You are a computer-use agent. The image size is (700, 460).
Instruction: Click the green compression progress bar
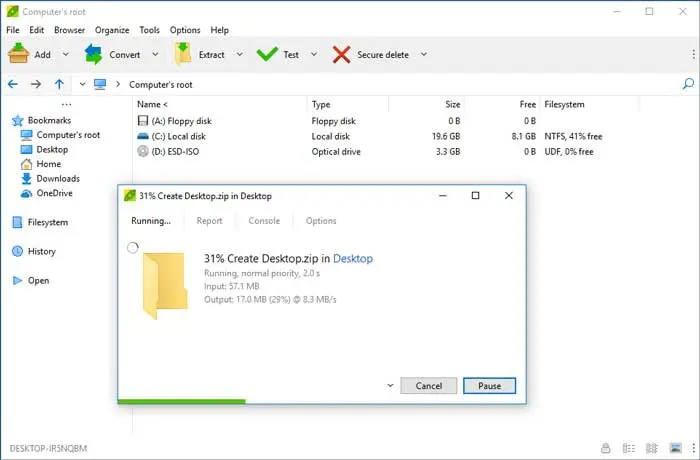click(182, 401)
